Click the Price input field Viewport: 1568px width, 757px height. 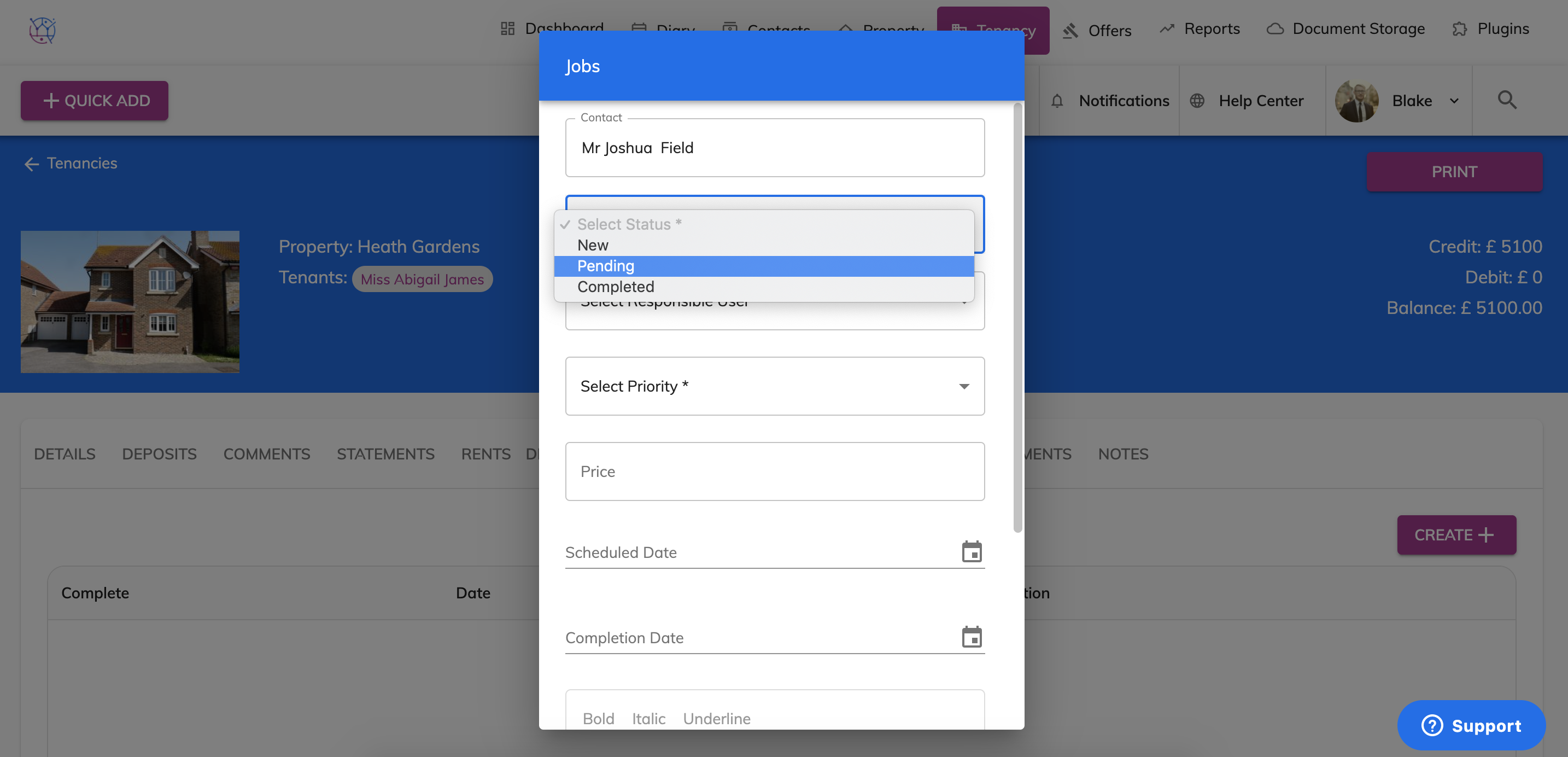774,471
